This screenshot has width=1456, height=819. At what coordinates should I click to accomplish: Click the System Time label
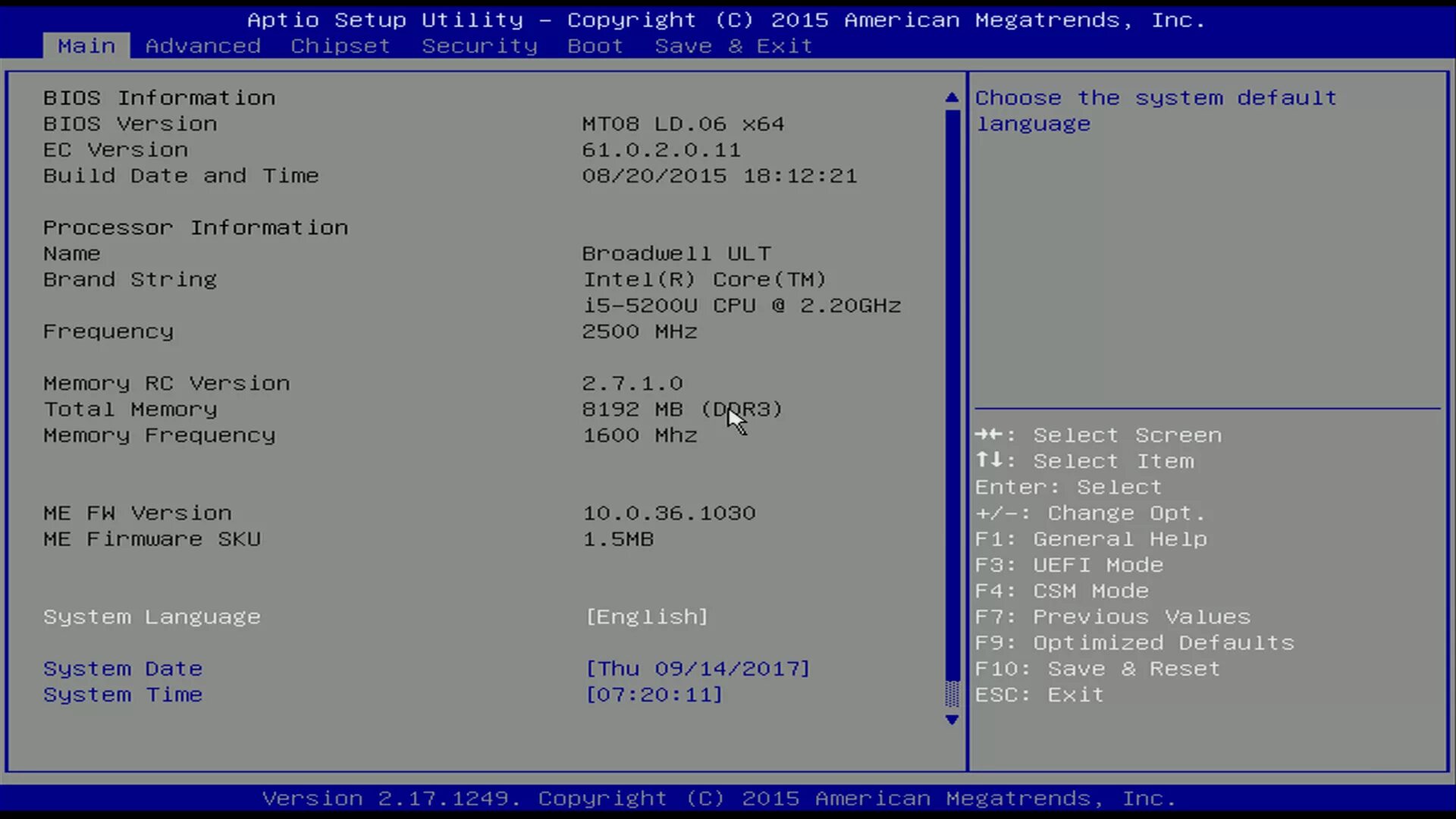point(123,695)
